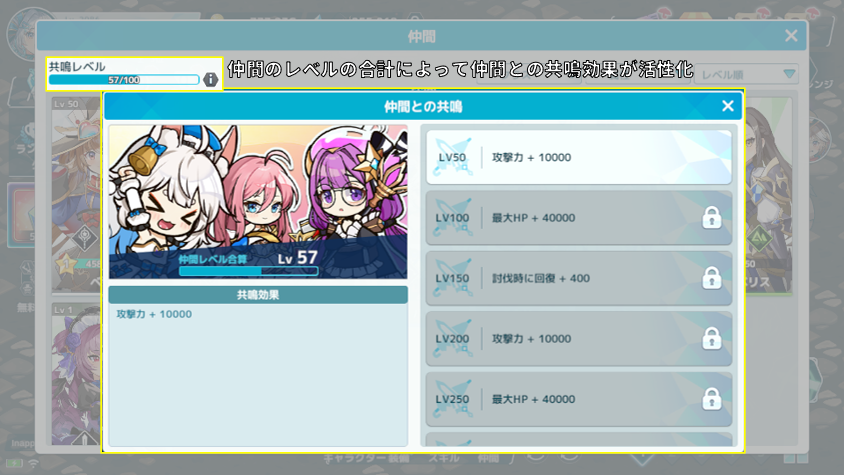This screenshot has height=475, width=844.
Task: Click the lock icon on LV200 row
Action: point(712,338)
